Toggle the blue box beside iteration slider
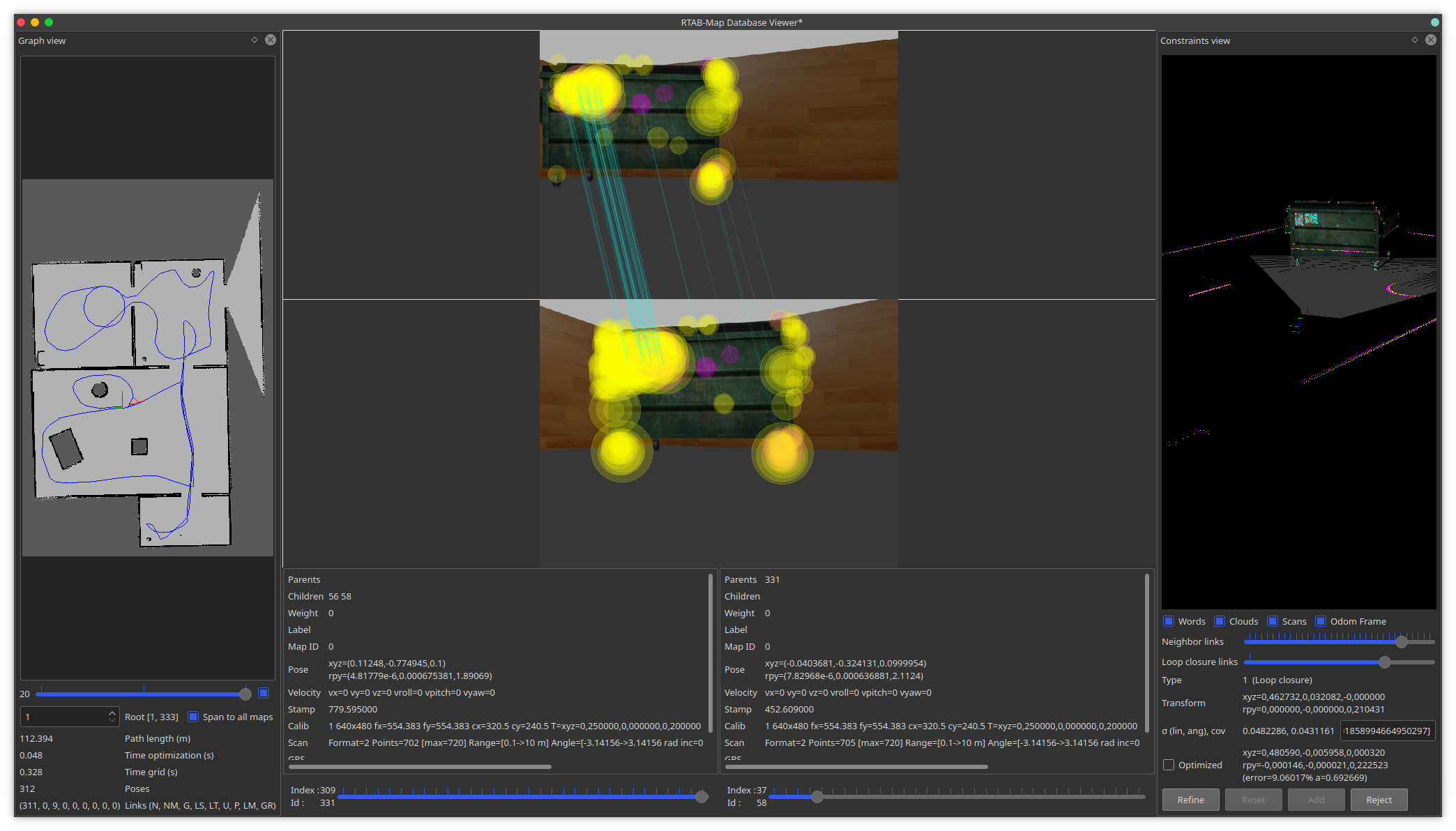 coord(264,693)
